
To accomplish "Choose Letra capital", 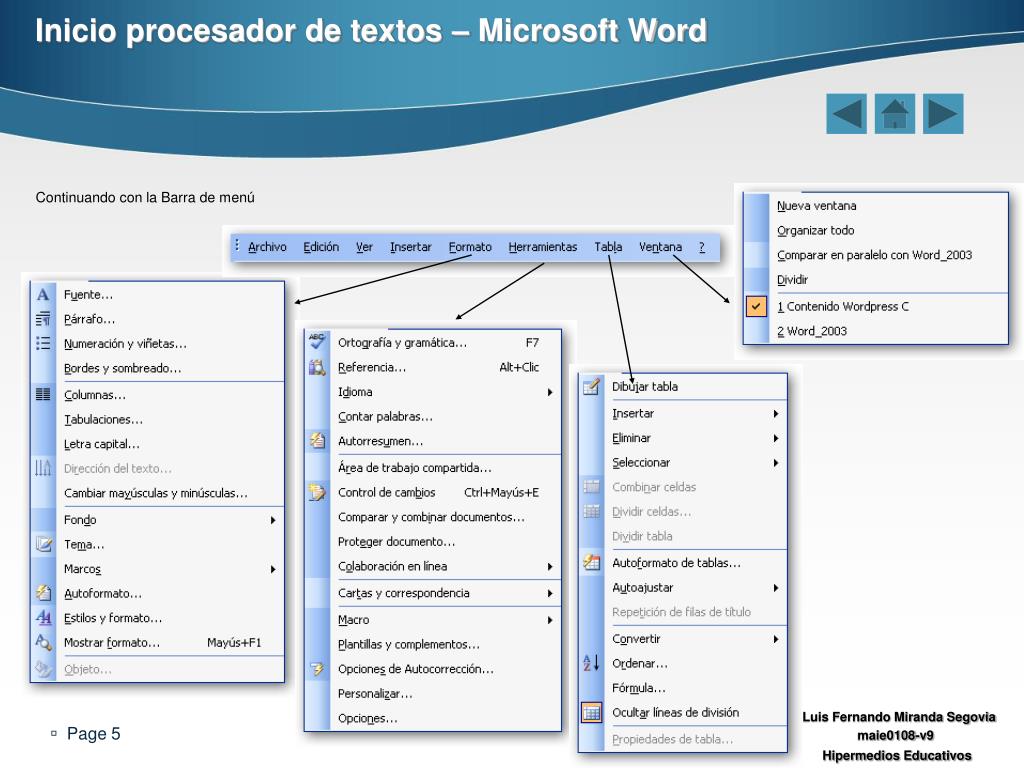I will coord(101,444).
